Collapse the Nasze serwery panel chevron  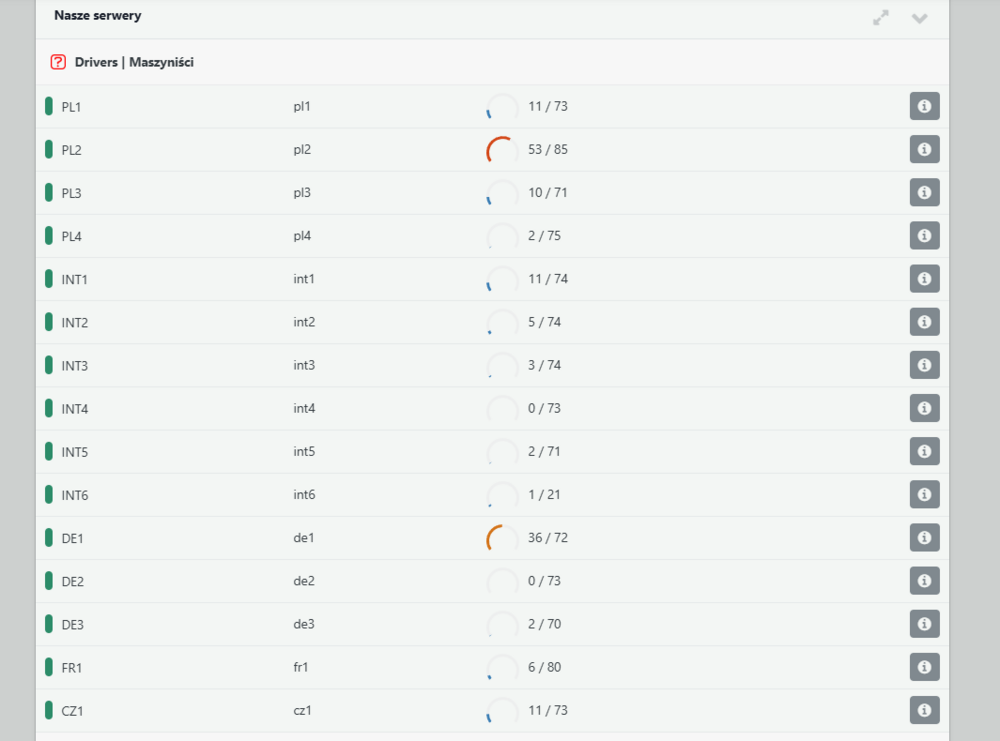coord(920,18)
